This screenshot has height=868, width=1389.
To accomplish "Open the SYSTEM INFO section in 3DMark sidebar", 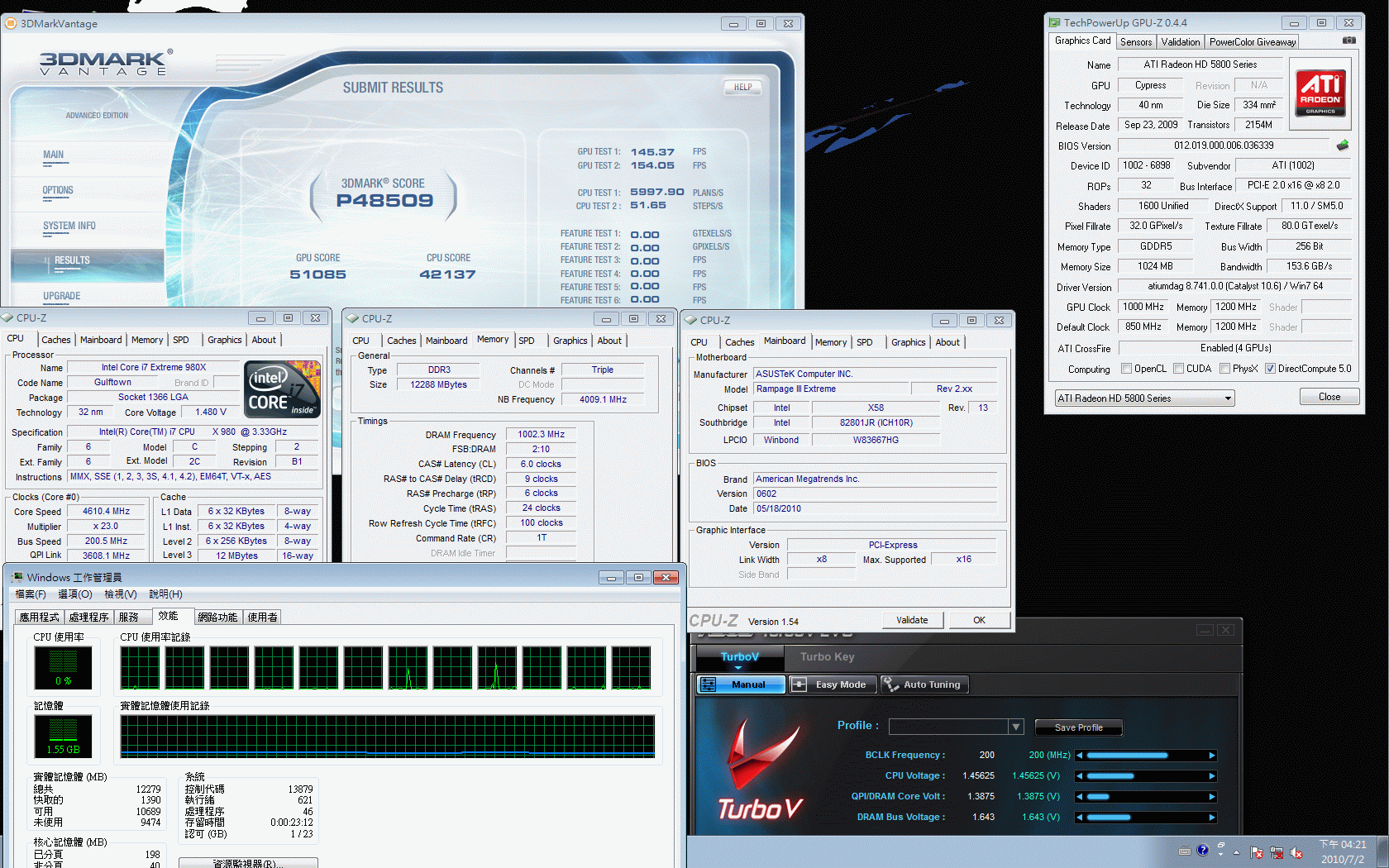I will click(x=69, y=226).
